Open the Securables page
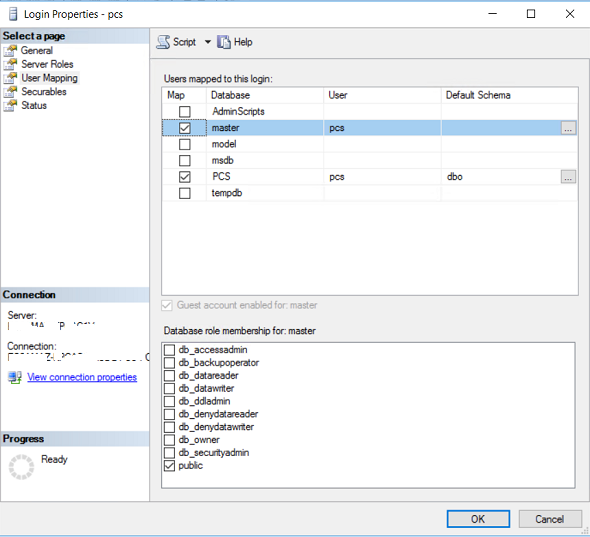Viewport: 590px width, 537px height. click(x=44, y=91)
